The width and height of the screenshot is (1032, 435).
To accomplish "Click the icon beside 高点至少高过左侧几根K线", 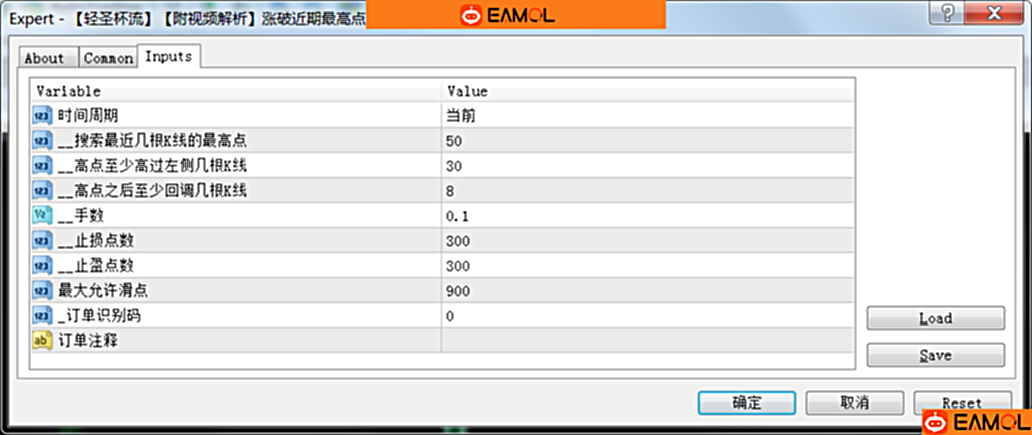I will click(41, 166).
